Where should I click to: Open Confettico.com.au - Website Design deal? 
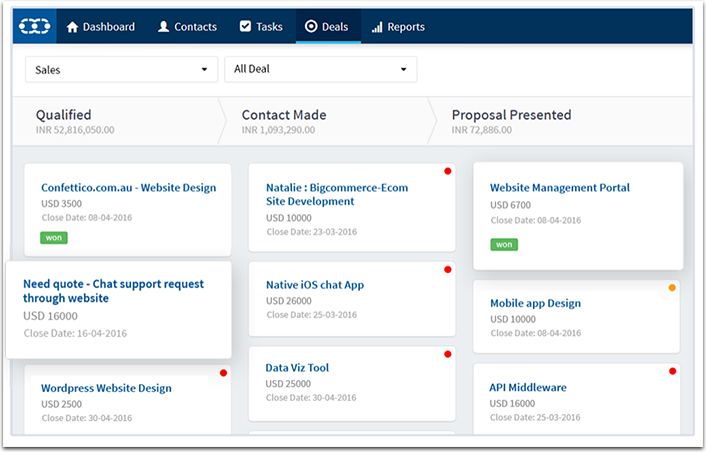pyautogui.click(x=128, y=188)
